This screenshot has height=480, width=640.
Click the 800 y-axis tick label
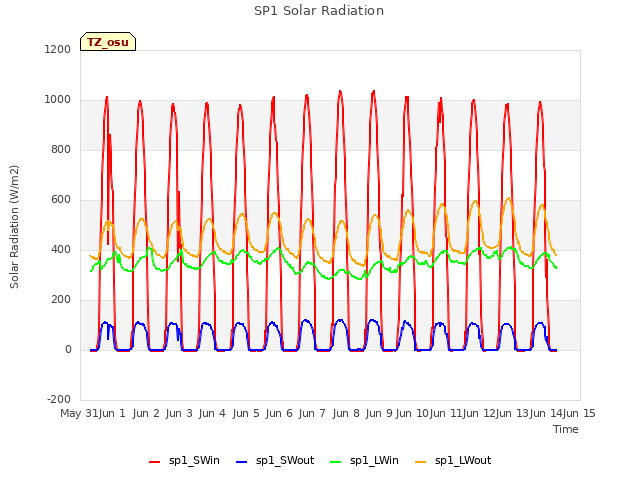click(61, 149)
